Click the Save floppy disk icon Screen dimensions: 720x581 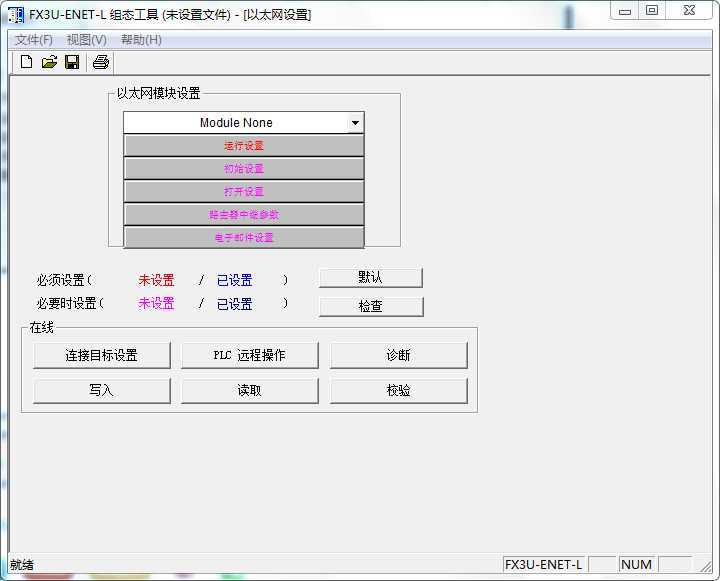[x=72, y=62]
